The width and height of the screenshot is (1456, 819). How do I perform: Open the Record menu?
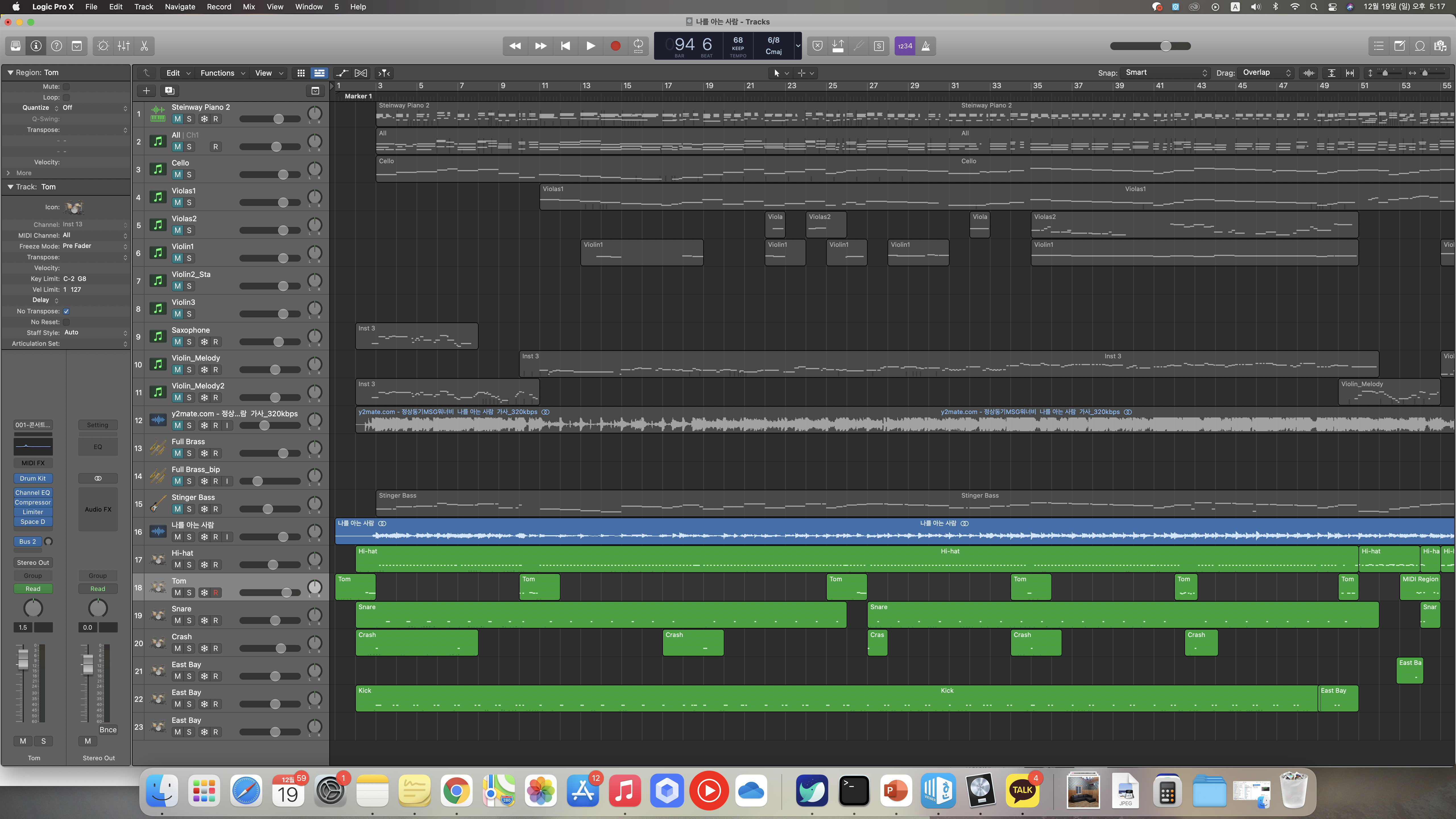click(219, 7)
